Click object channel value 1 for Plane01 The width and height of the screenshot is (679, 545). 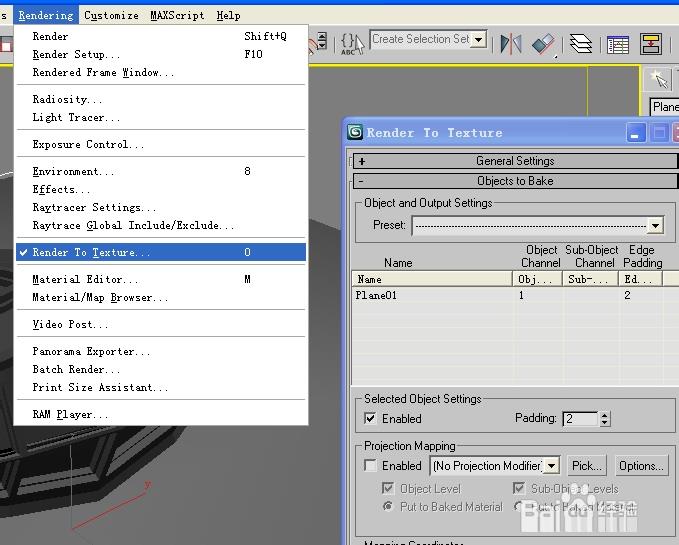tap(521, 295)
